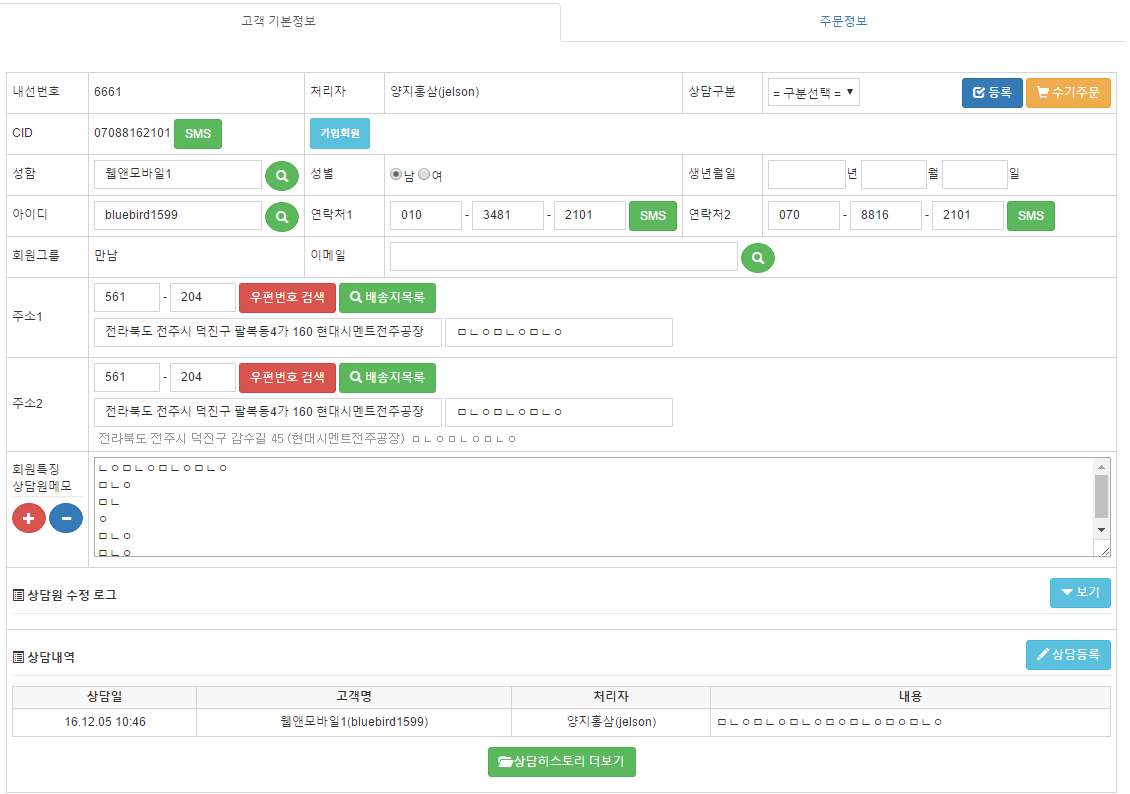The image size is (1130, 794).
Task: Expand 상담원 수정 로그 with 보기
Action: pos(1080,593)
